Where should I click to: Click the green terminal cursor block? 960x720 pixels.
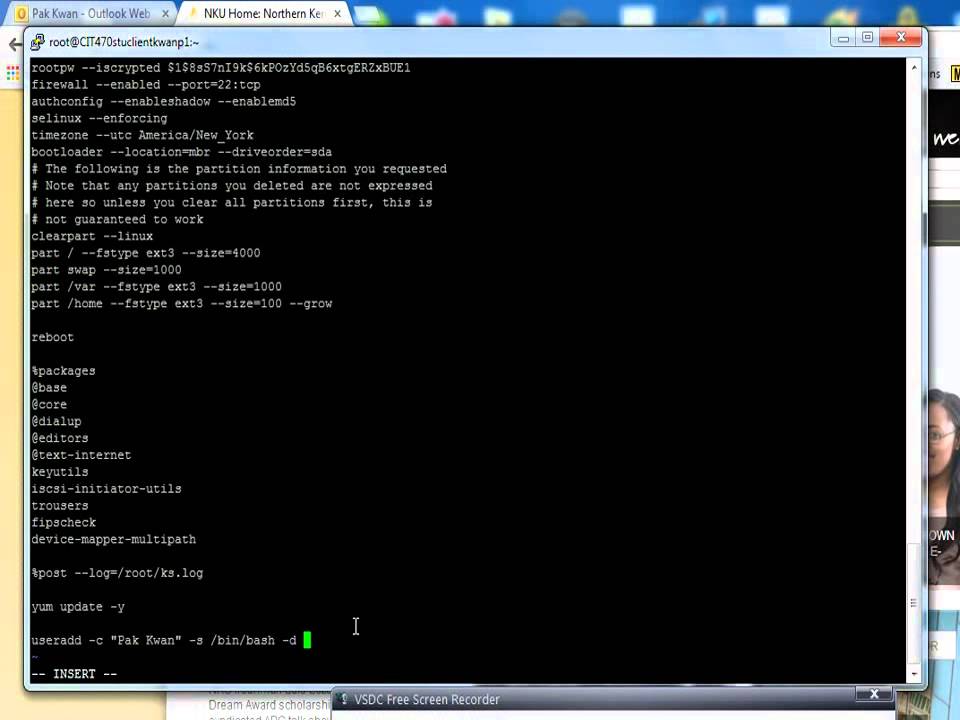(307, 640)
